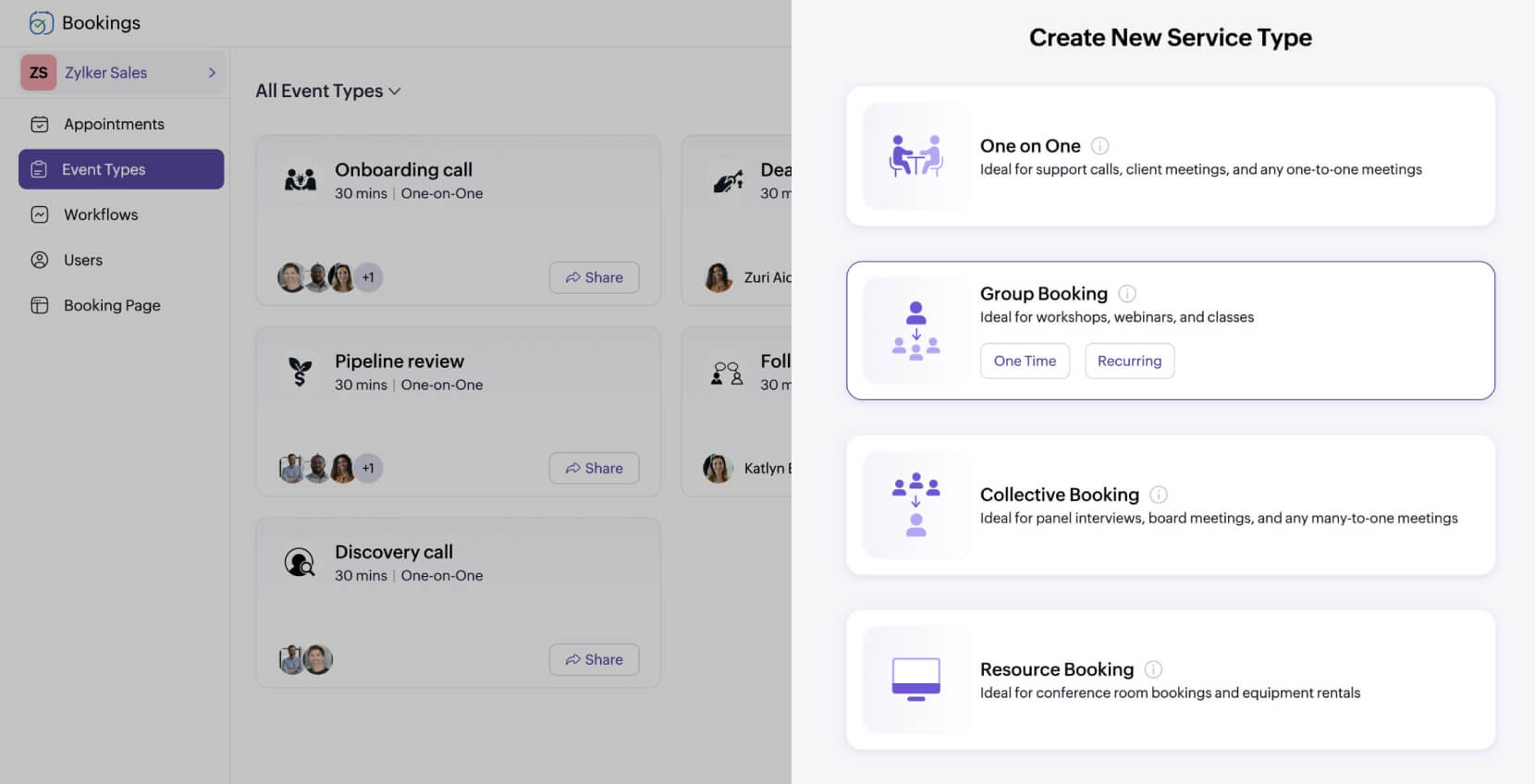The image size is (1535, 784).
Task: Share the Discovery call event
Action: (595, 659)
